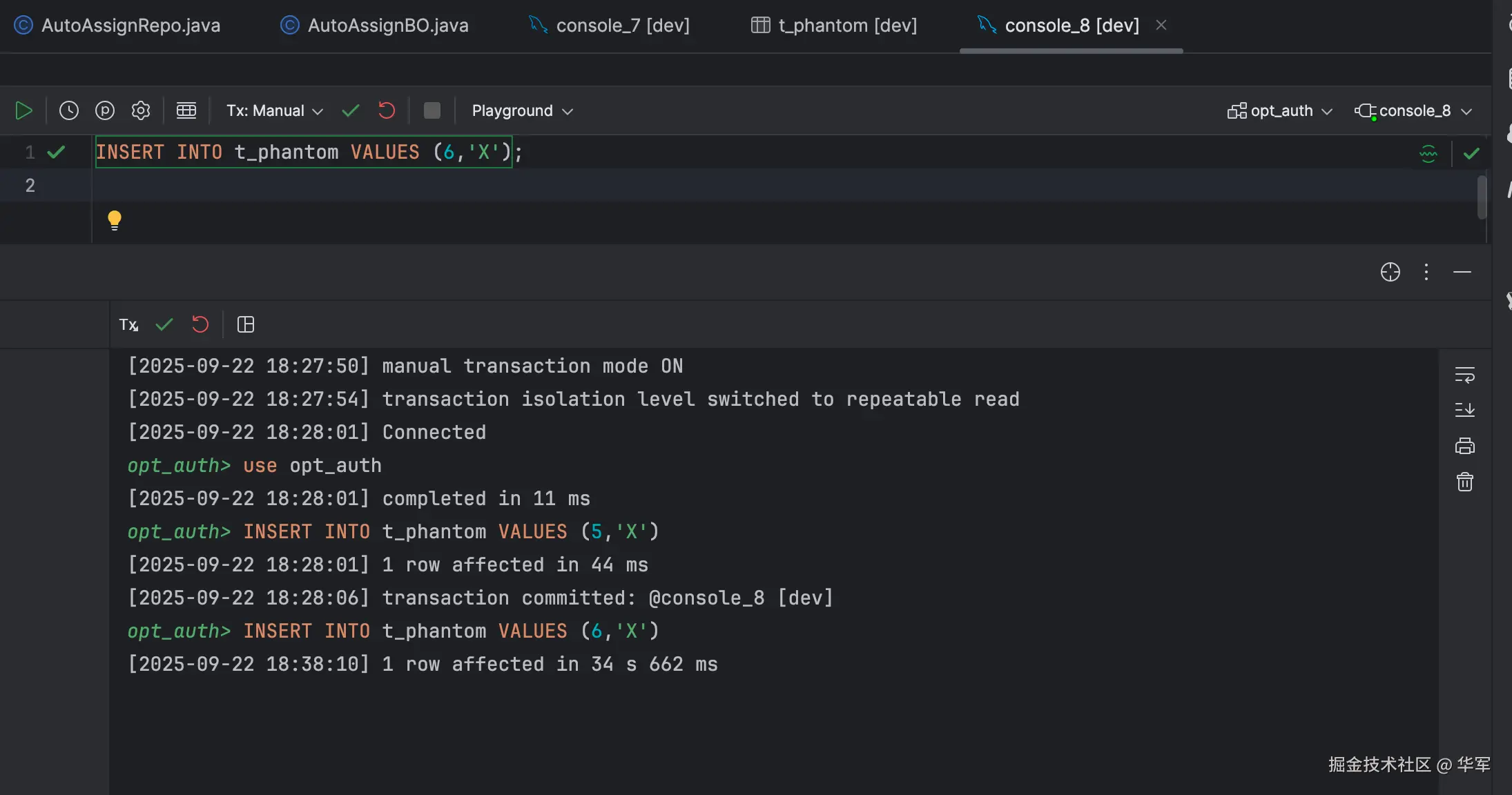Viewport: 1512px width, 795px height.
Task: Open query history clock icon
Action: click(x=68, y=110)
